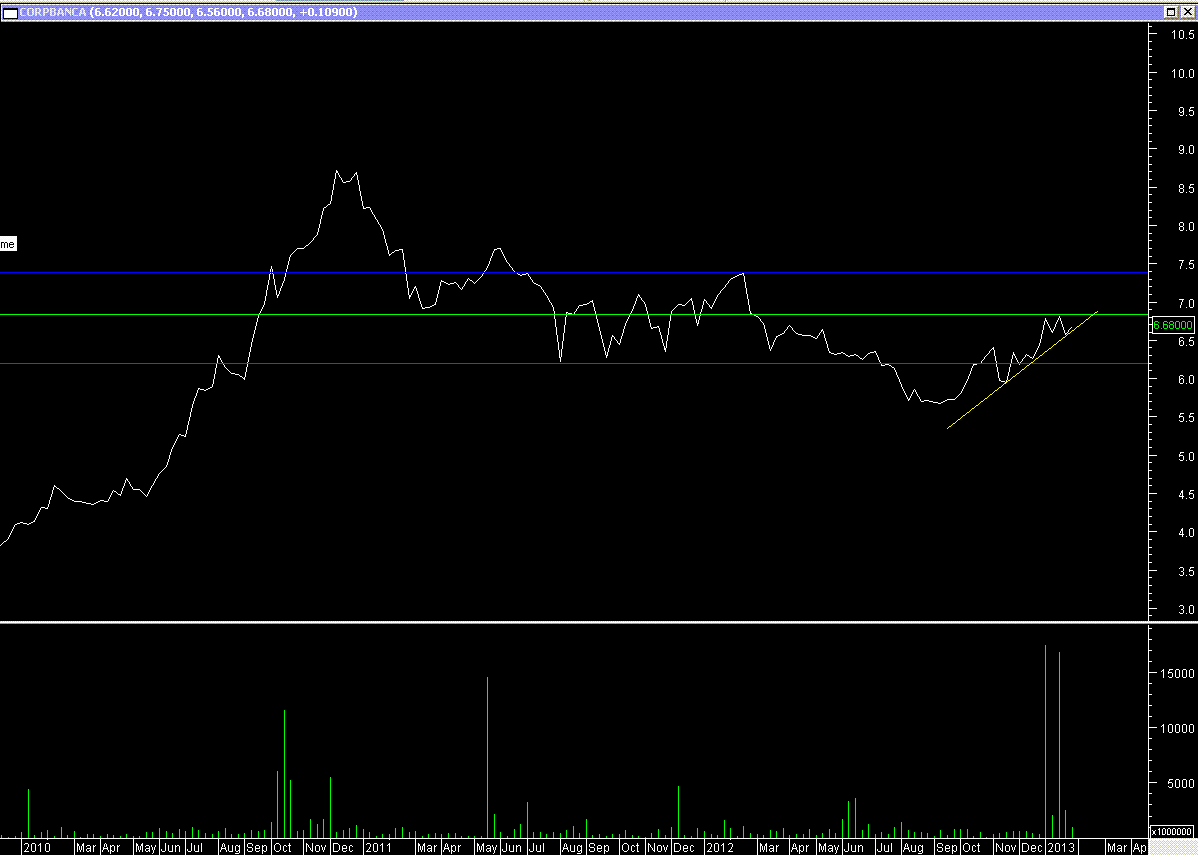Select the green horizontal line near 6.85

573,315
